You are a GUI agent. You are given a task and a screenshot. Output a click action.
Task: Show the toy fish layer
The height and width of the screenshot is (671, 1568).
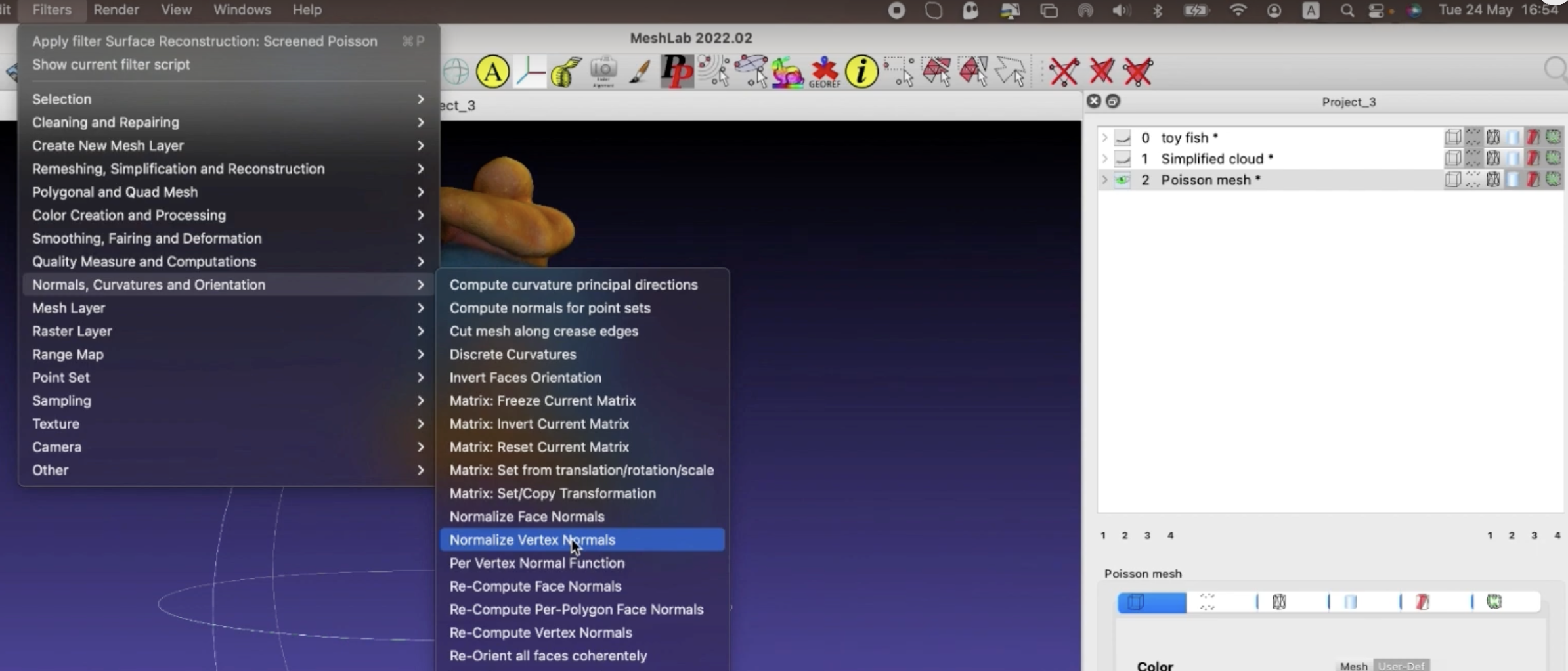point(1123,138)
